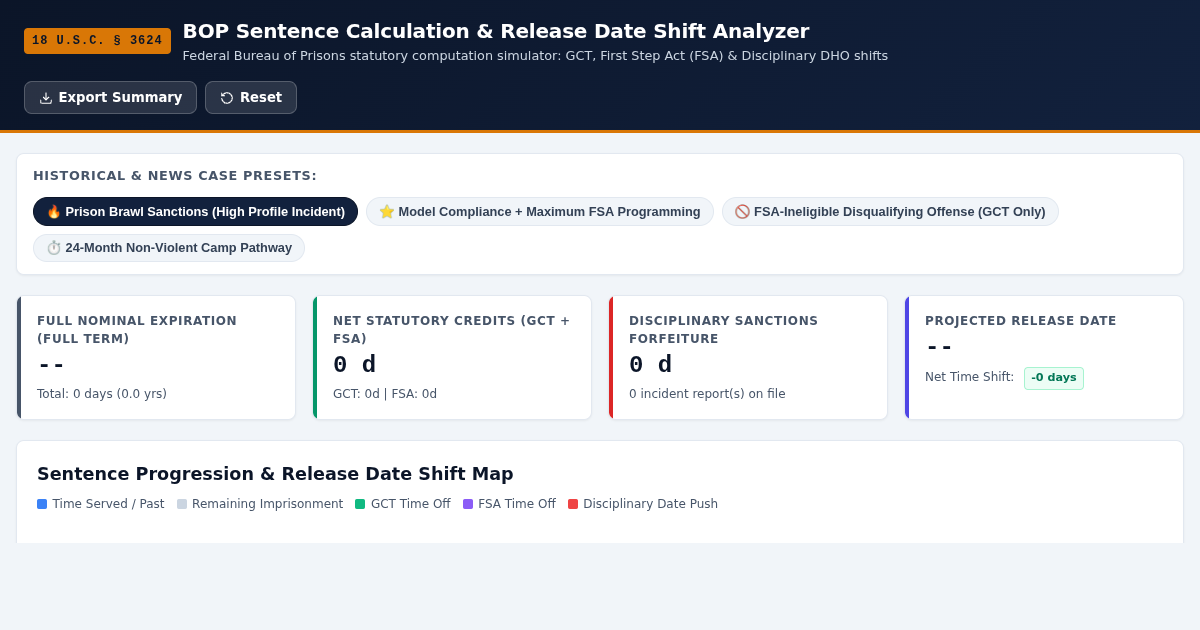
Task: Click the Disciplinary Date Push legend label
Action: (x=650, y=504)
